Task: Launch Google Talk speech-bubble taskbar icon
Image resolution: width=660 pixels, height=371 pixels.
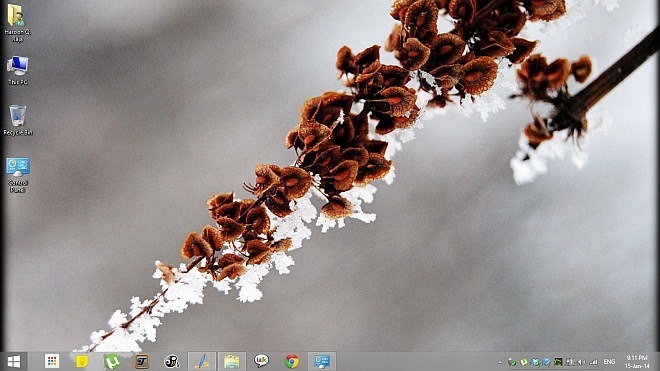Action: (261, 361)
